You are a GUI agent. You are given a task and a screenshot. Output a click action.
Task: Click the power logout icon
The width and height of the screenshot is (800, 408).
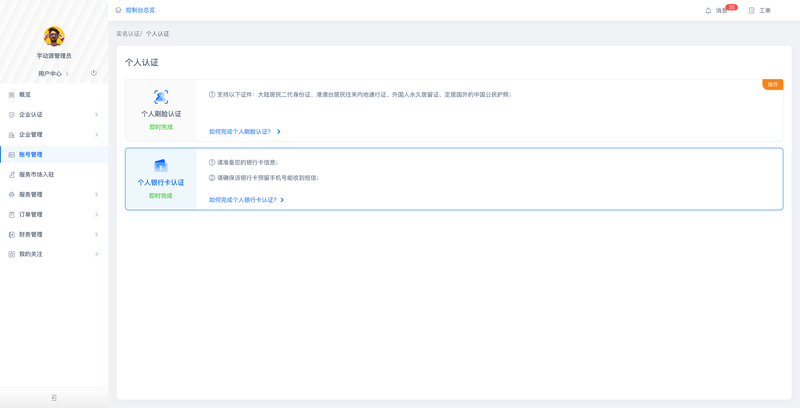(x=93, y=73)
